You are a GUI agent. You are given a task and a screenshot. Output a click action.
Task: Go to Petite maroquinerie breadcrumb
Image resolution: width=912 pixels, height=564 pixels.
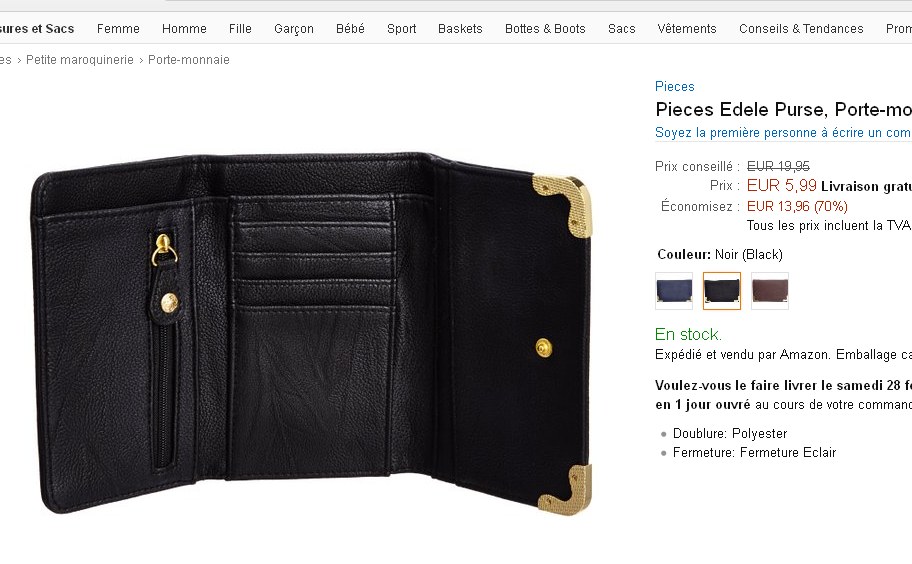pyautogui.click(x=80, y=60)
